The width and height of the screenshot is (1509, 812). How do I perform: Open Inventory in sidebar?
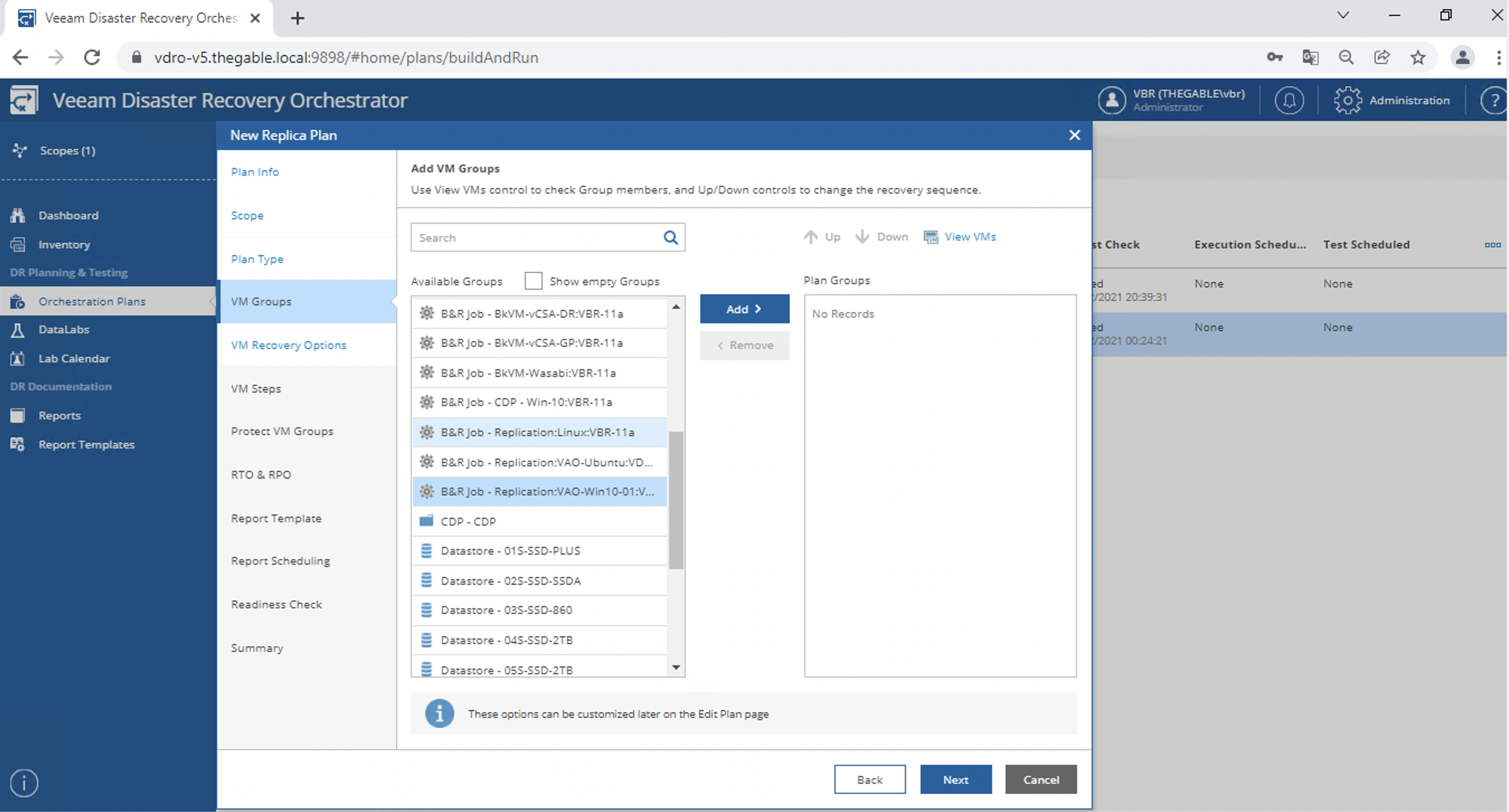(x=64, y=244)
